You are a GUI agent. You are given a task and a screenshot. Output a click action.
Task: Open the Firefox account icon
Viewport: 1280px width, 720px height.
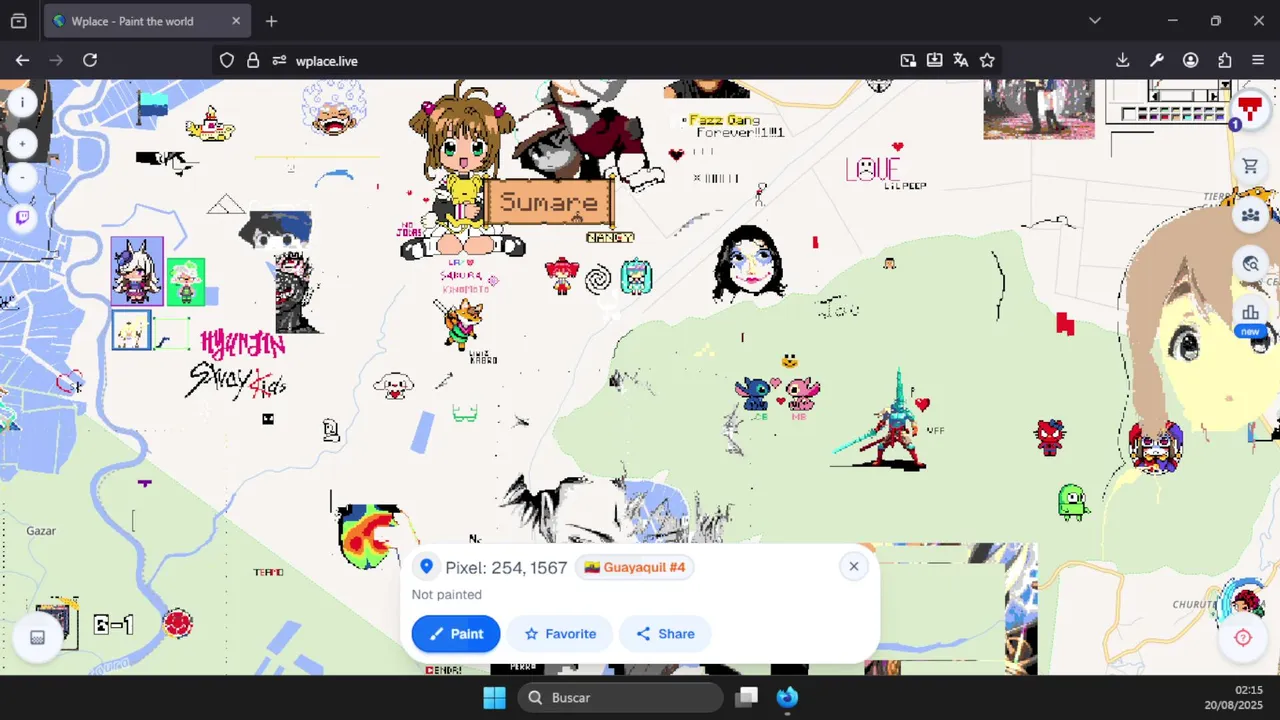[x=1190, y=61]
